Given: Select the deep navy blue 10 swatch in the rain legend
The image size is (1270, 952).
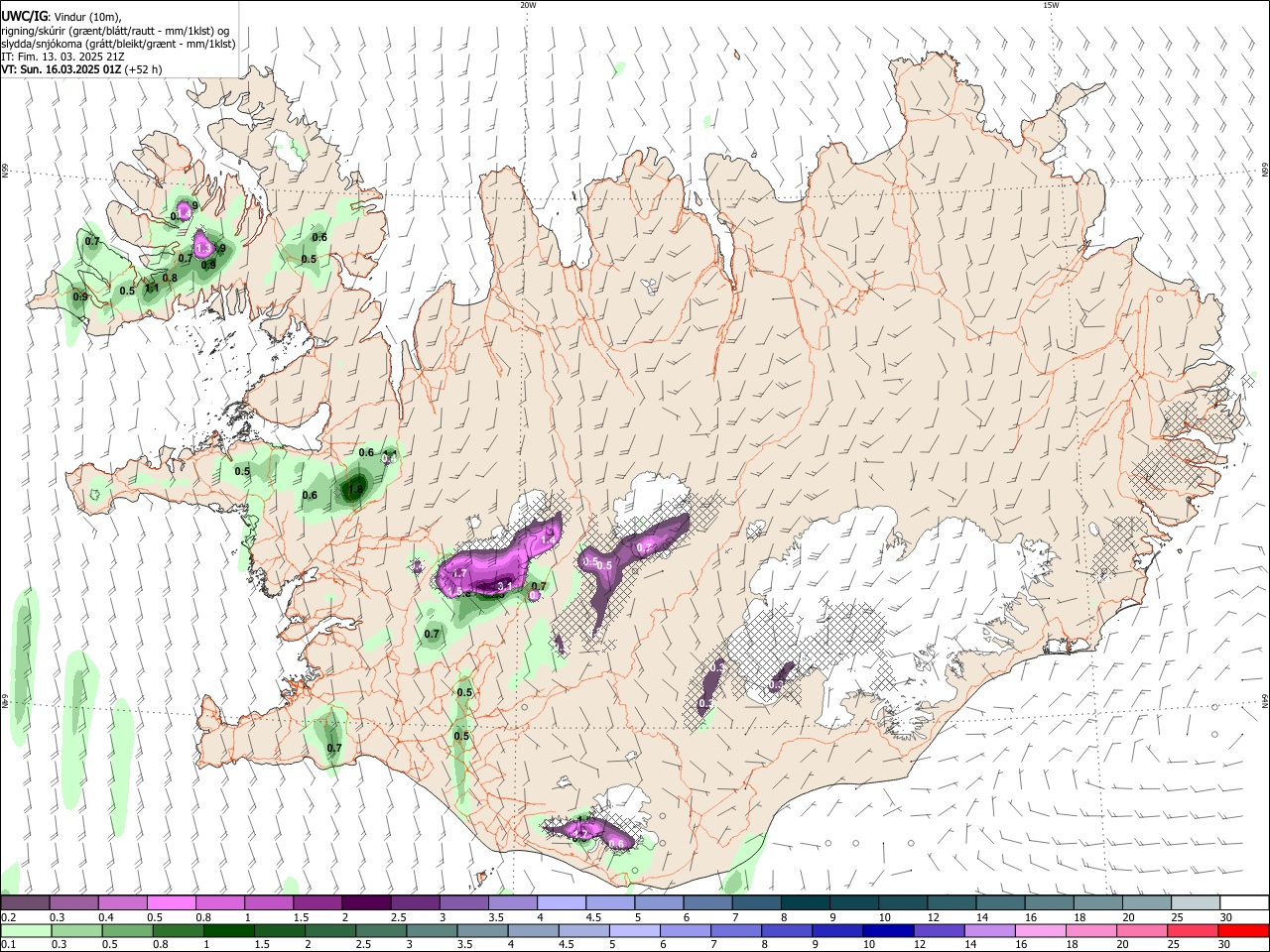Looking at the screenshot, I should tap(888, 930).
